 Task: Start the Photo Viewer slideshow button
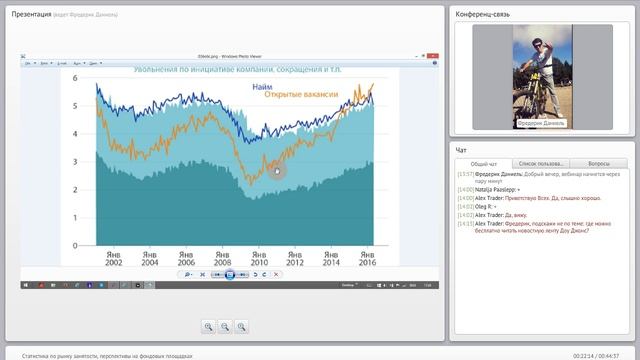(x=230, y=275)
